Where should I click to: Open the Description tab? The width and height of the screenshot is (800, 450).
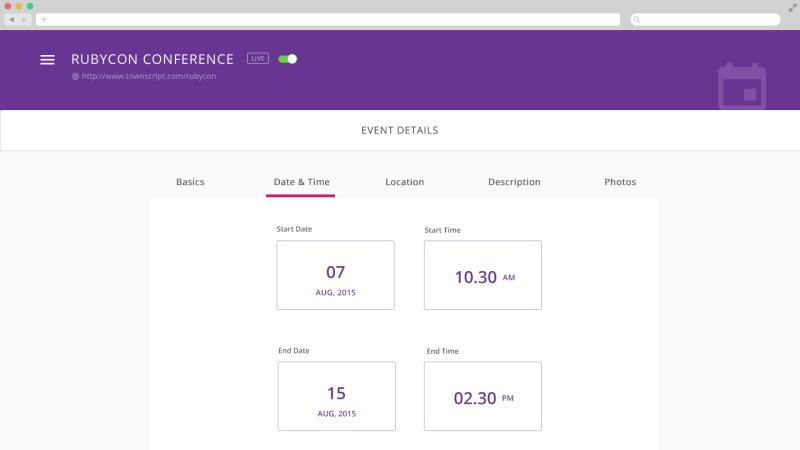(514, 182)
